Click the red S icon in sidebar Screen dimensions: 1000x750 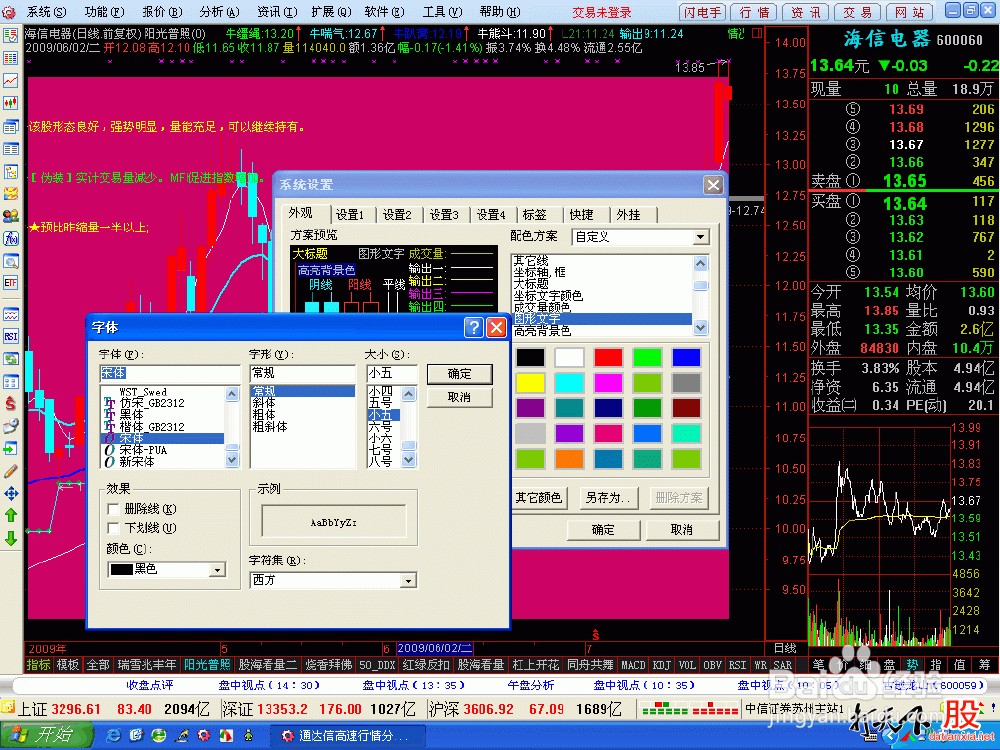click(10, 403)
